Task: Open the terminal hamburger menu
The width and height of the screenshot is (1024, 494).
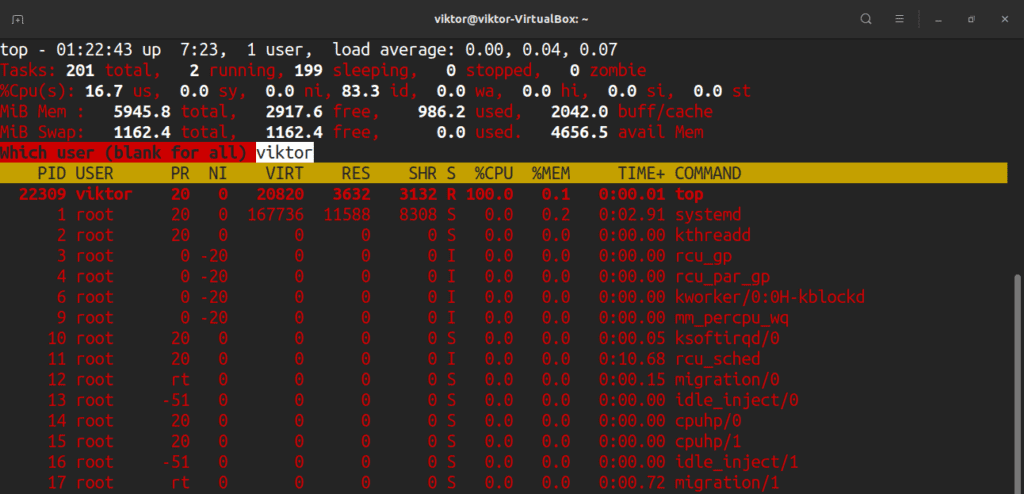Action: click(899, 19)
